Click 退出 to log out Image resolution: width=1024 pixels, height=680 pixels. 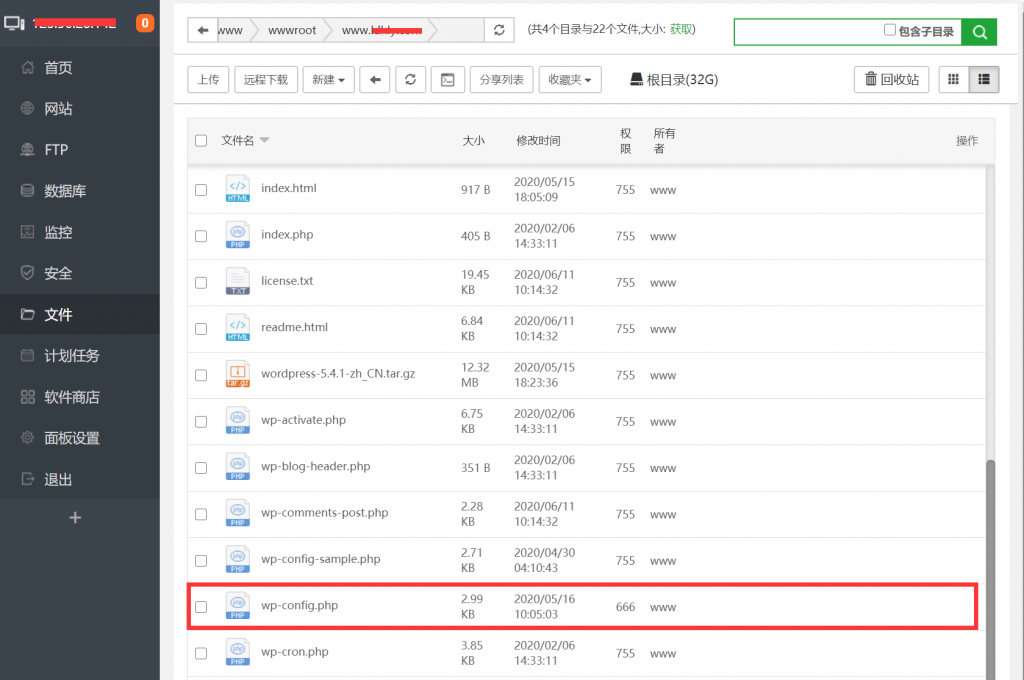pyautogui.click(x=80, y=479)
